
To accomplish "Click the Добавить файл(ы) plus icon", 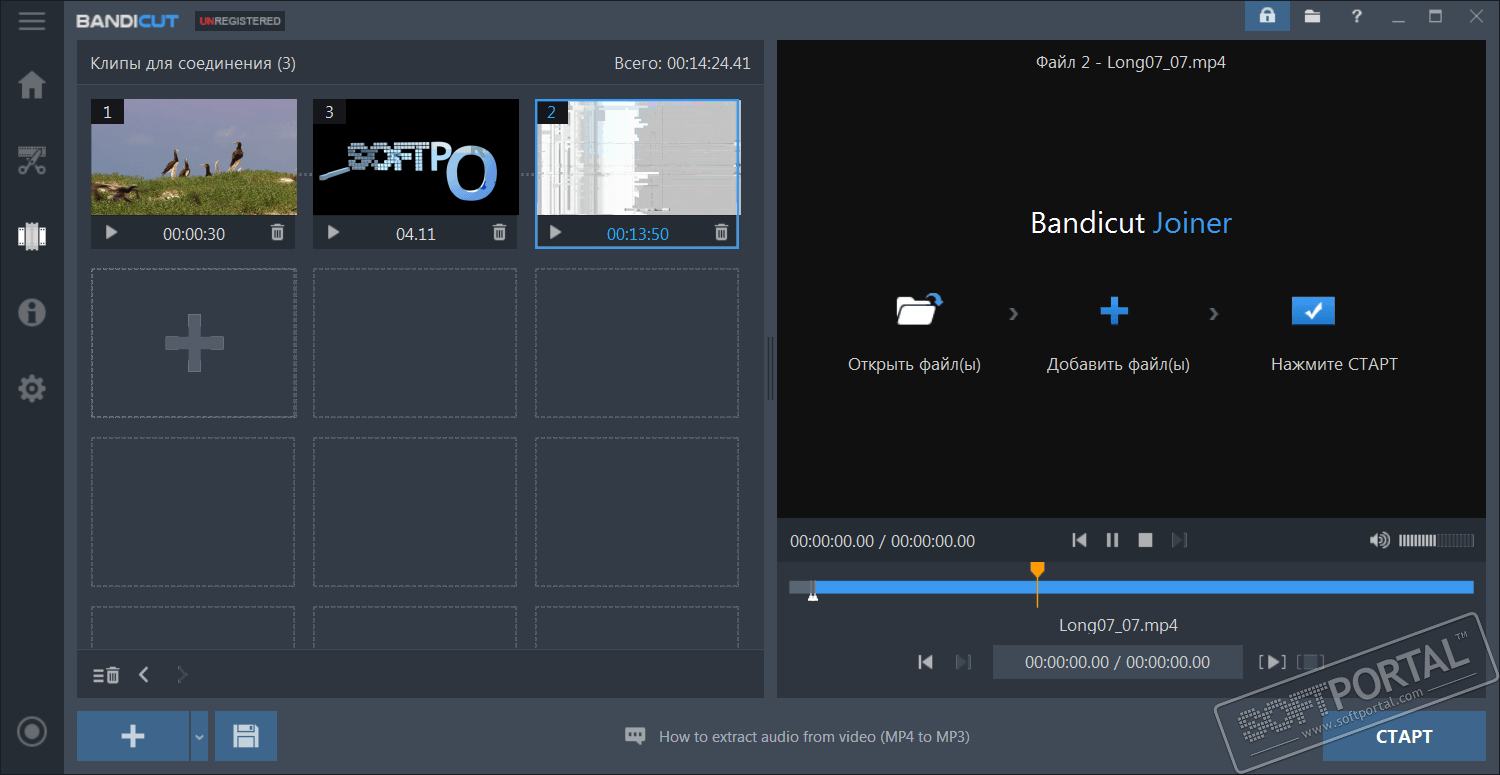I will pos(1114,311).
